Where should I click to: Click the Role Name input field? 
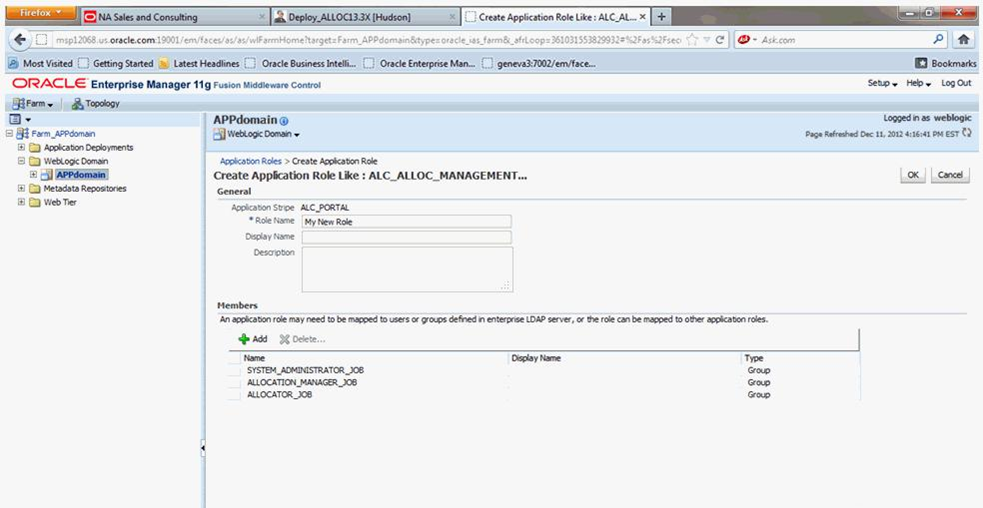pos(407,221)
